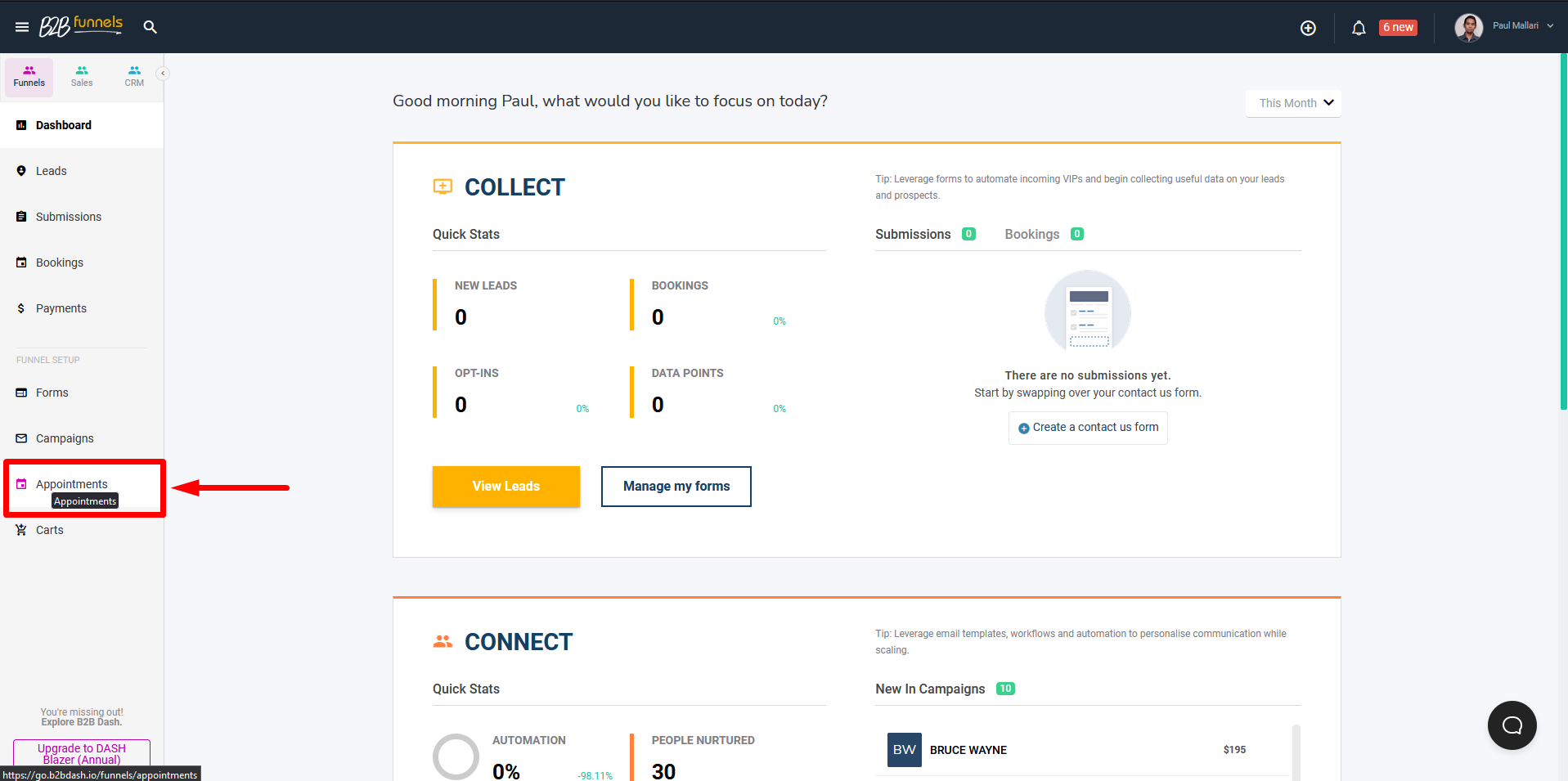Select the Submissions tab in Collect
Screen dimensions: 1568x781
click(925, 234)
